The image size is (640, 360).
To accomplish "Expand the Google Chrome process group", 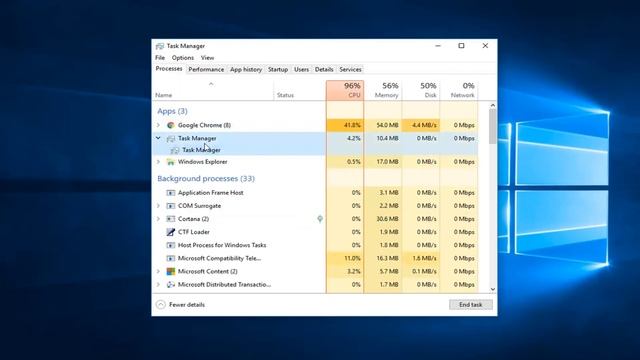I will [x=158, y=125].
